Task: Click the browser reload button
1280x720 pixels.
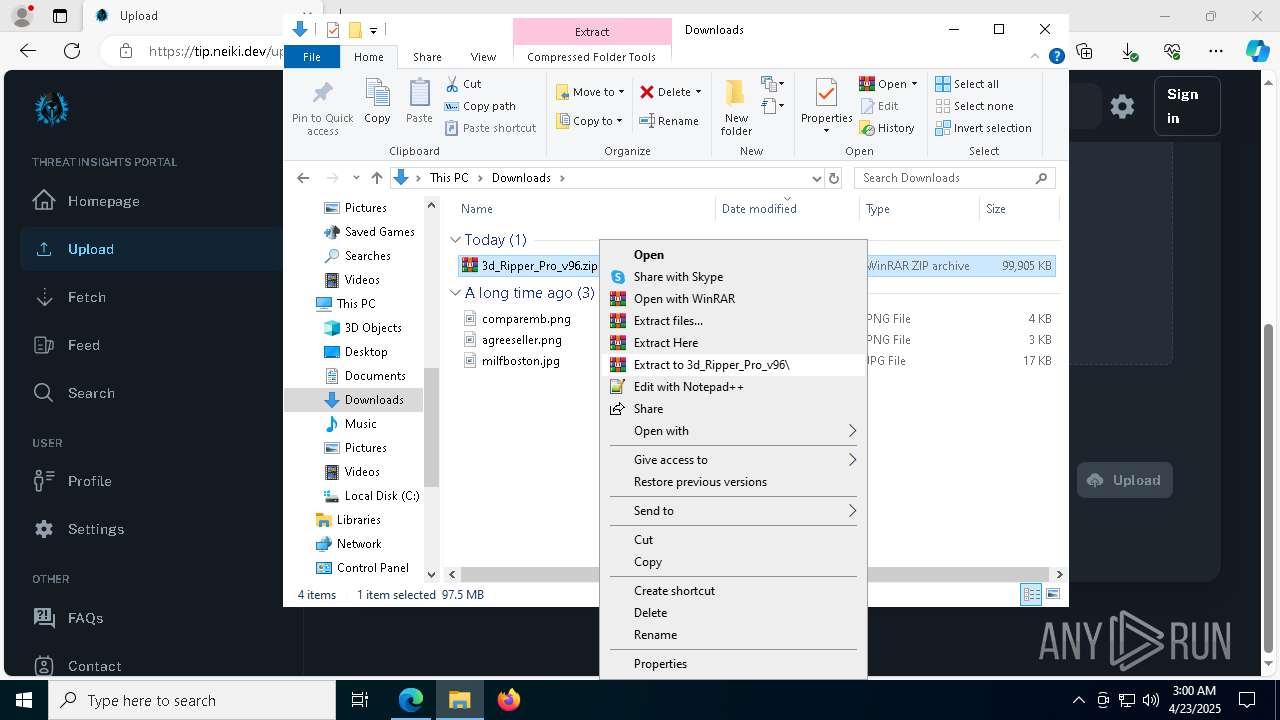Action: (x=72, y=51)
